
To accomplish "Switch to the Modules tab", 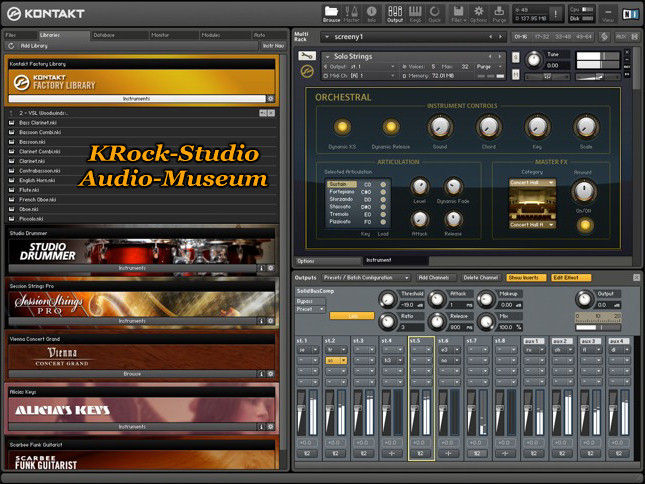I will 225,35.
